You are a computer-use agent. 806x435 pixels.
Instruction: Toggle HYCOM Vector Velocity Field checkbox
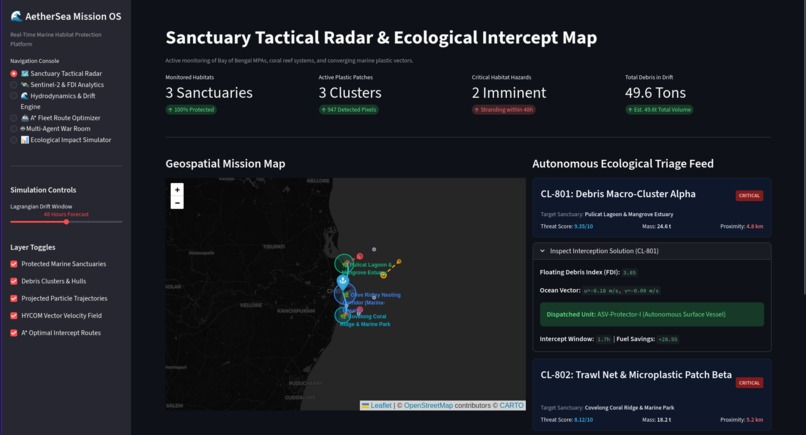(14, 316)
